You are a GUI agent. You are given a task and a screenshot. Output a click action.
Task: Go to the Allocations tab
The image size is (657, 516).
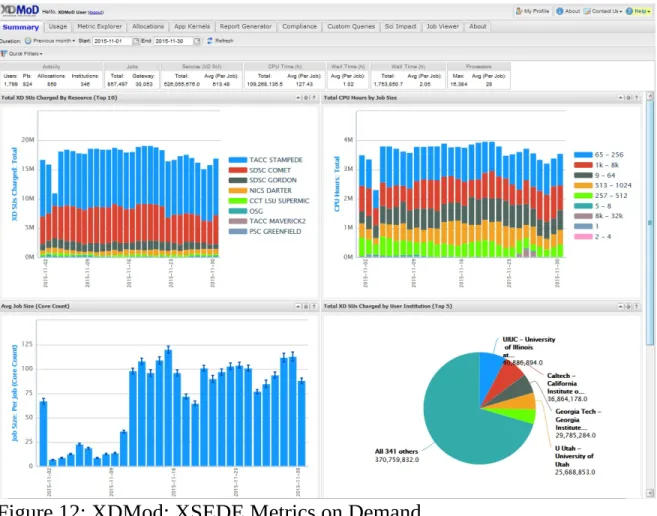(x=148, y=26)
